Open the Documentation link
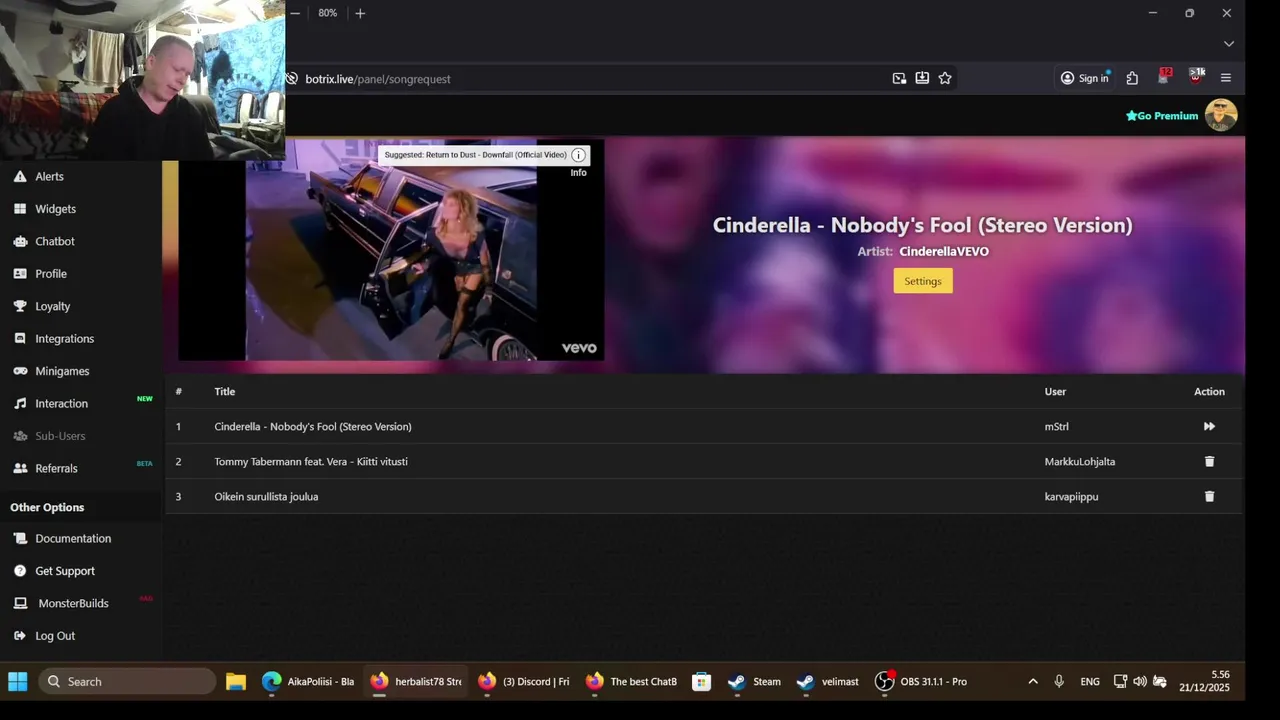 point(73,538)
